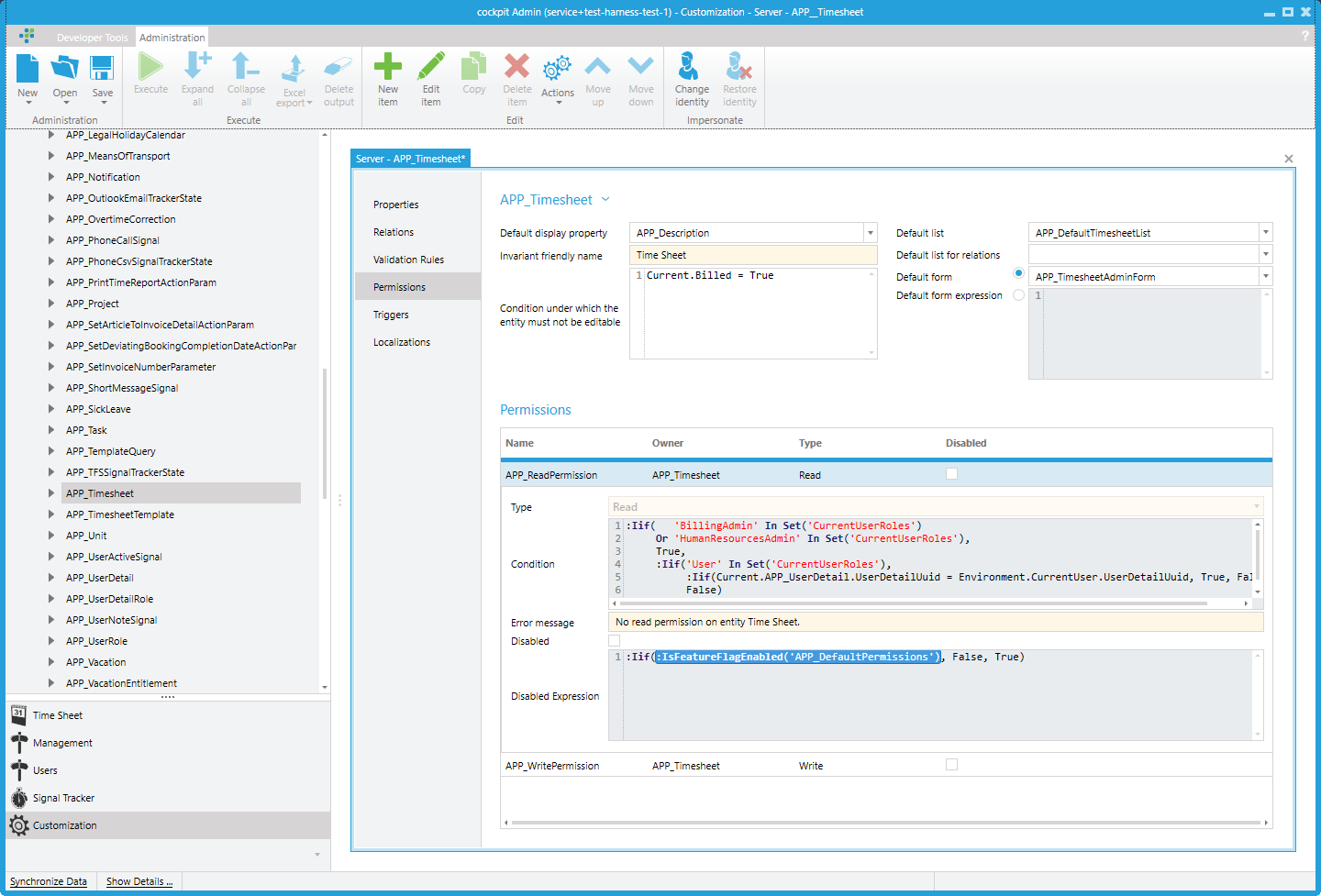Click Synchronize Data link
Screen dimensions: 1321x896
click(x=49, y=881)
